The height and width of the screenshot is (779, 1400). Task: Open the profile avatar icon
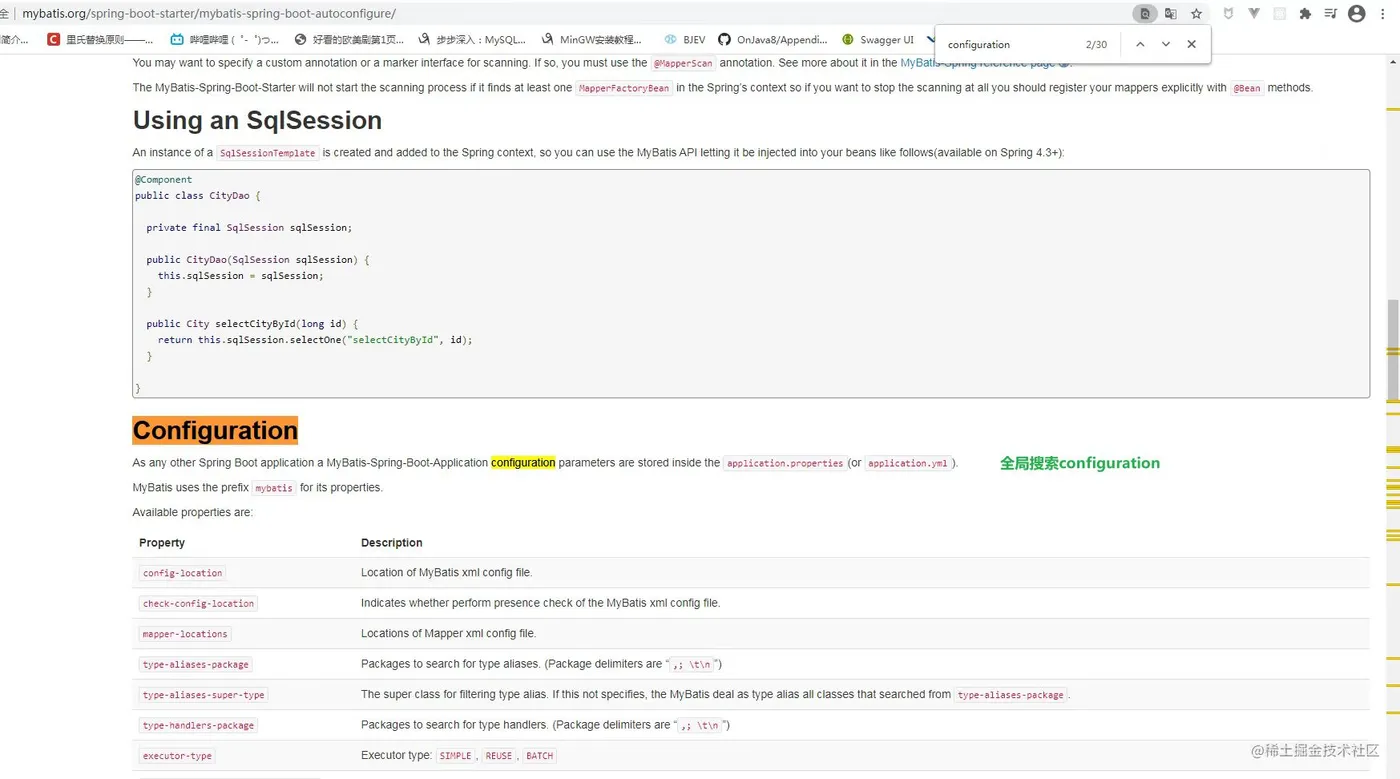(1357, 14)
